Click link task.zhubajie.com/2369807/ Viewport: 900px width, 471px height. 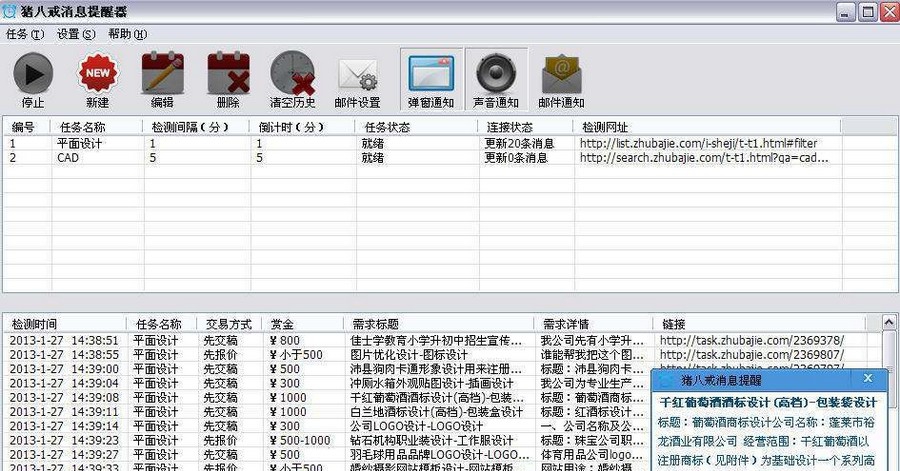pyautogui.click(x=752, y=355)
